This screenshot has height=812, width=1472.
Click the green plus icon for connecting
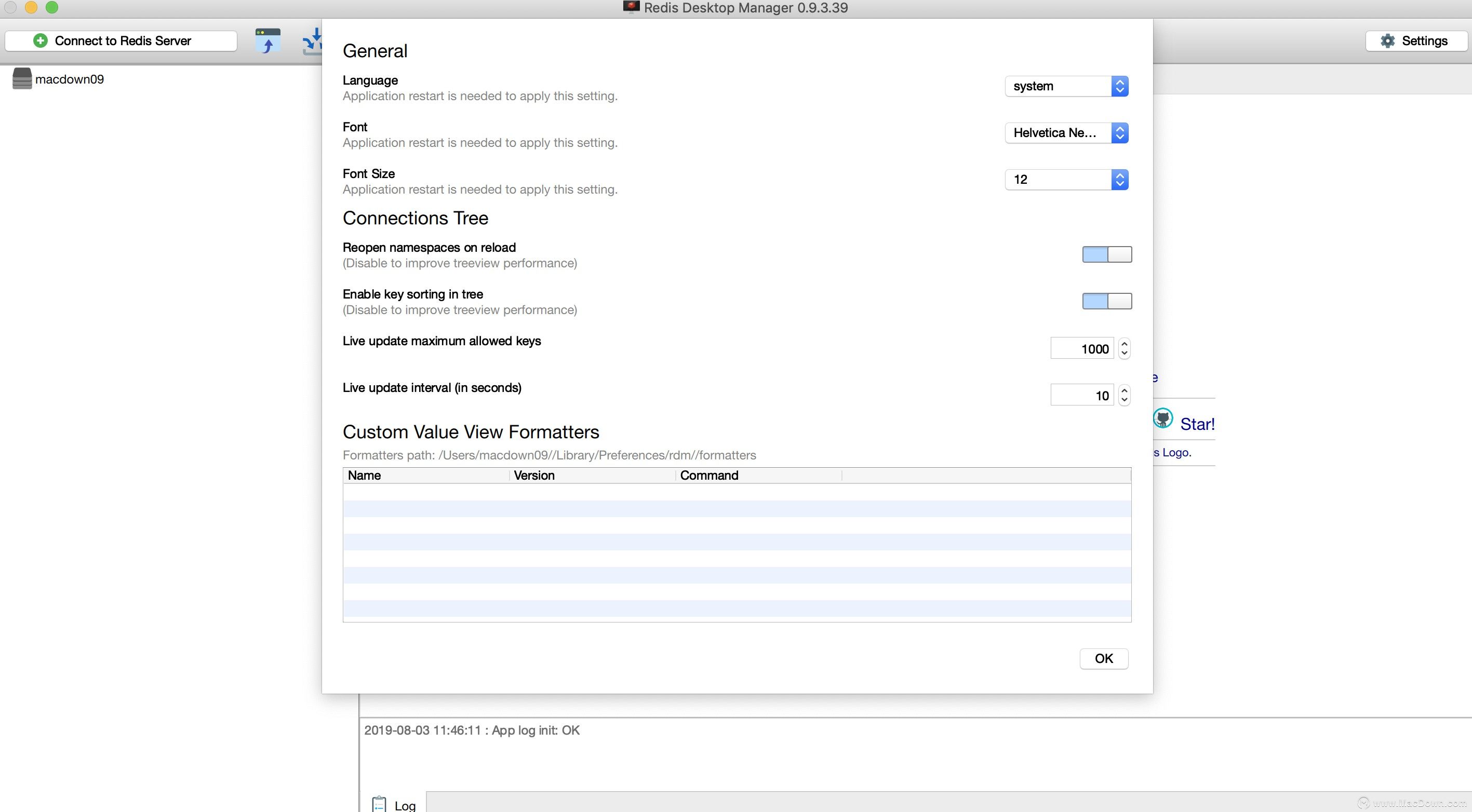click(x=41, y=40)
